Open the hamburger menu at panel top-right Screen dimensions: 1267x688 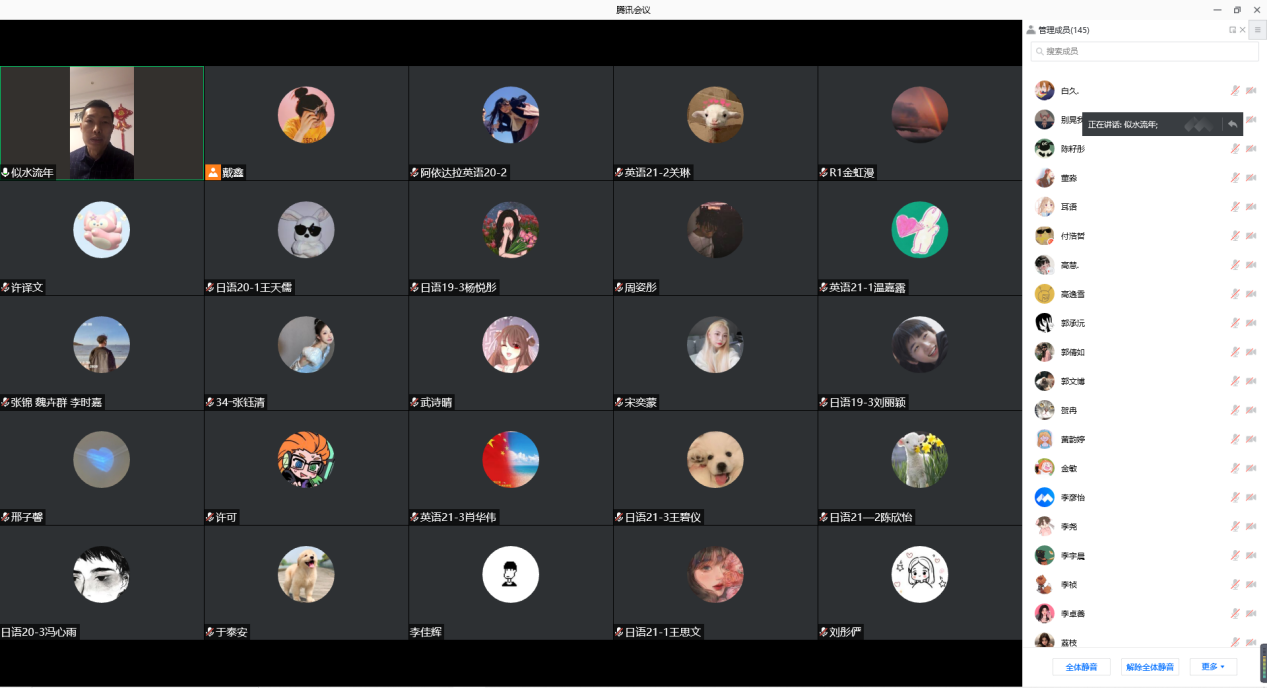(x=1257, y=30)
